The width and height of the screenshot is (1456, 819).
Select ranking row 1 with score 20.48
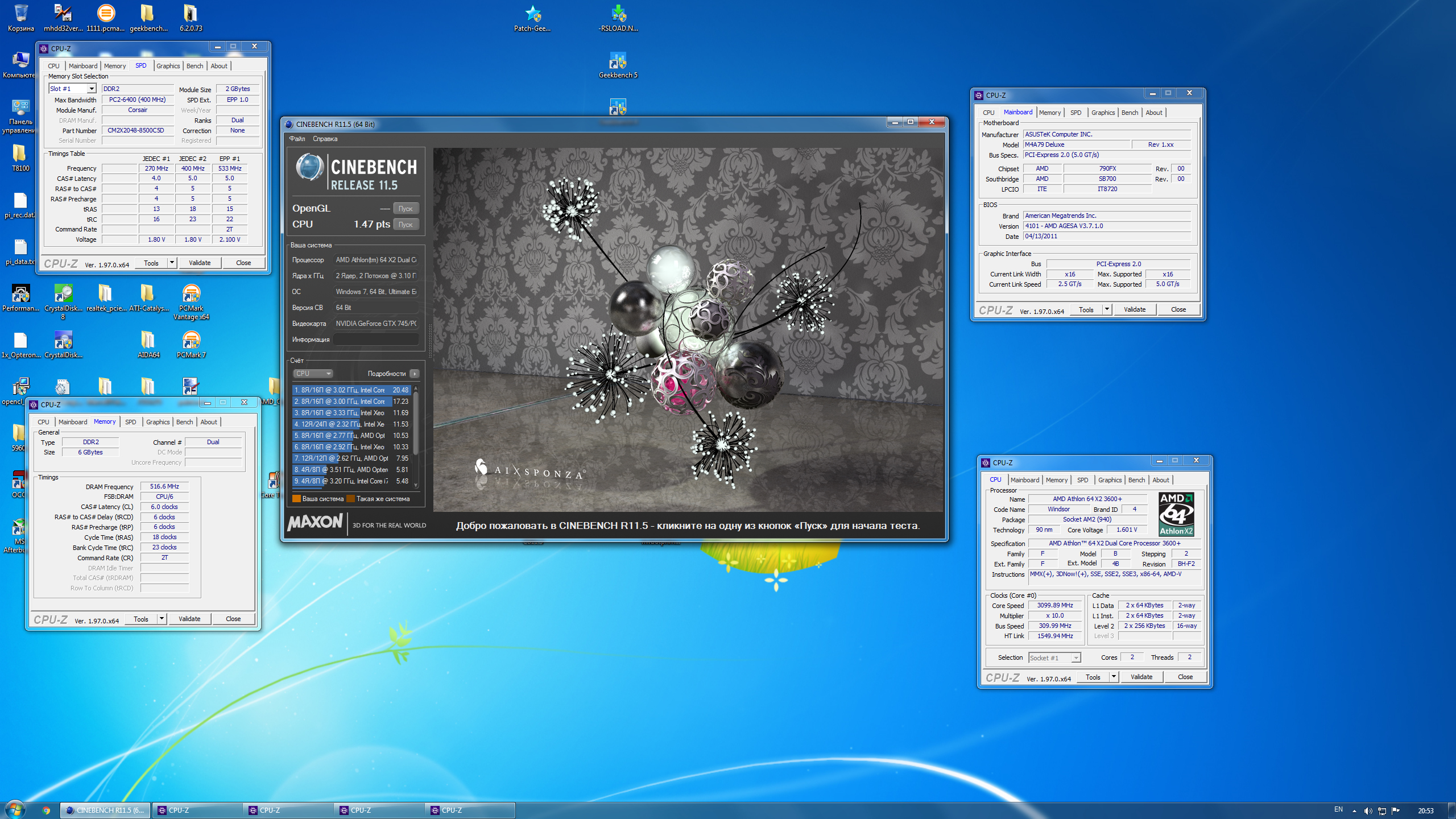click(x=351, y=390)
